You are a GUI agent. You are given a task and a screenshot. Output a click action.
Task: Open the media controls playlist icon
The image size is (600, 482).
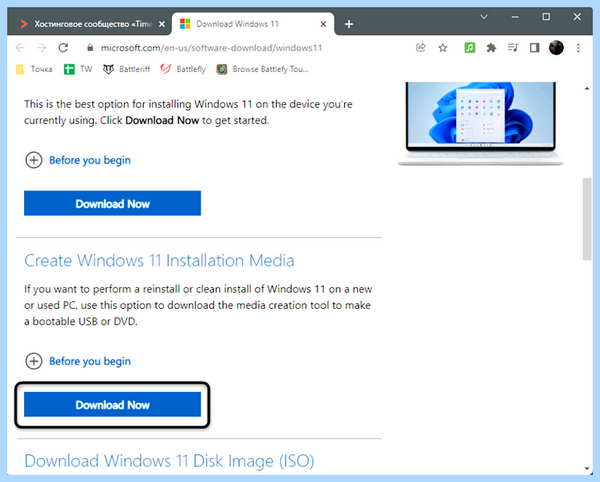pyautogui.click(x=512, y=48)
